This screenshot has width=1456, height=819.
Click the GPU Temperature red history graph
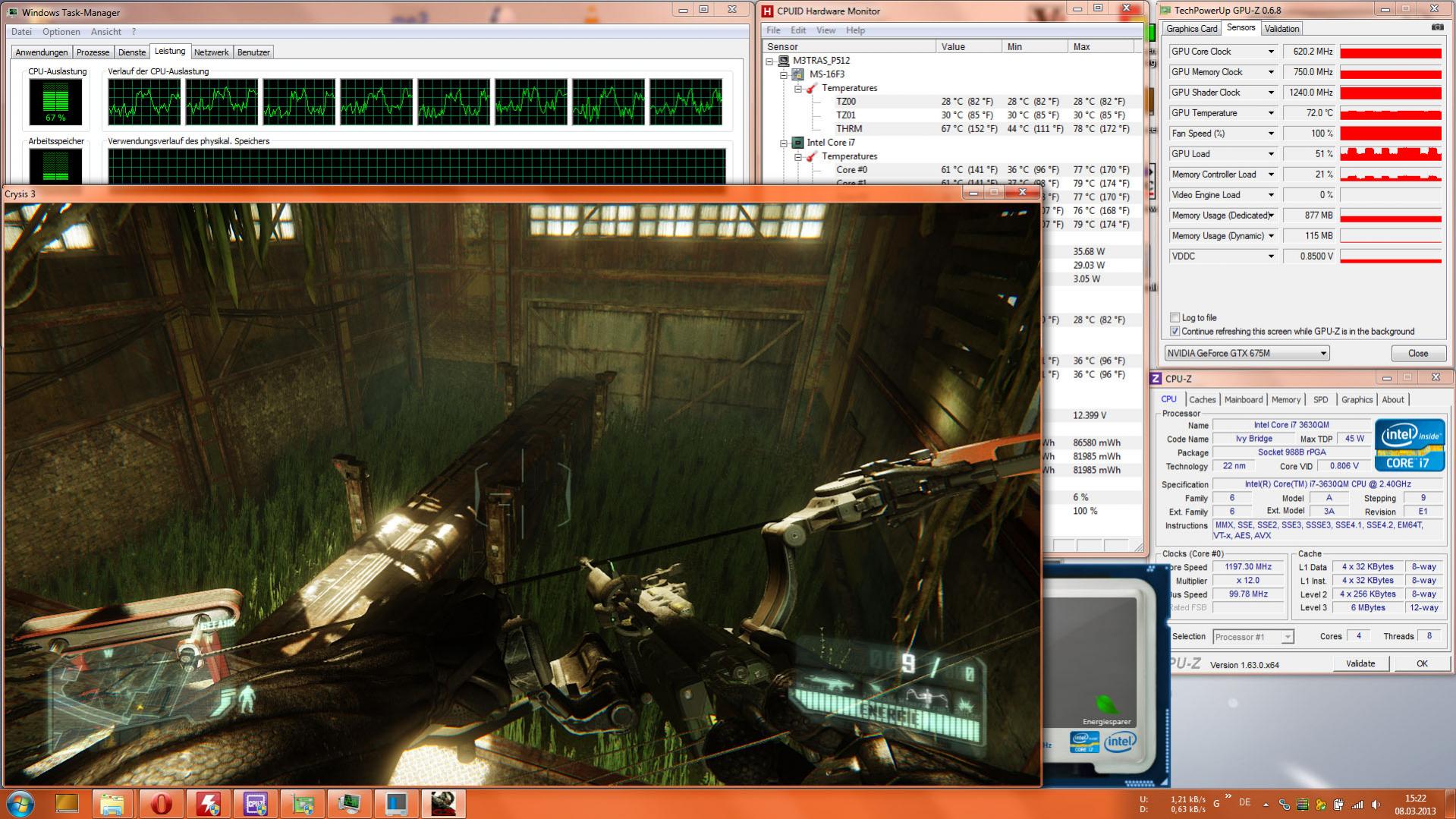click(1391, 113)
